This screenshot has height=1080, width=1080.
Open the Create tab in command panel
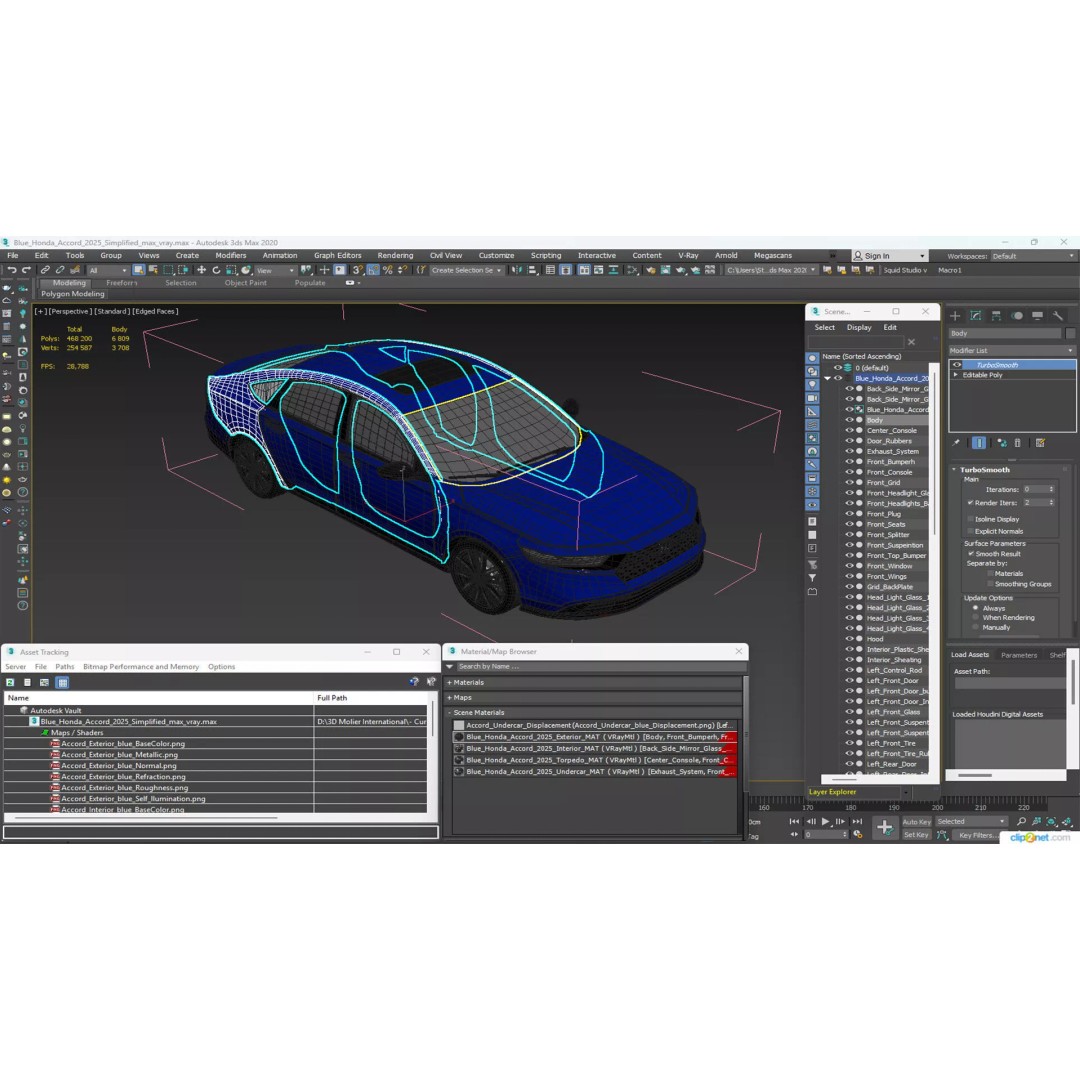(955, 315)
